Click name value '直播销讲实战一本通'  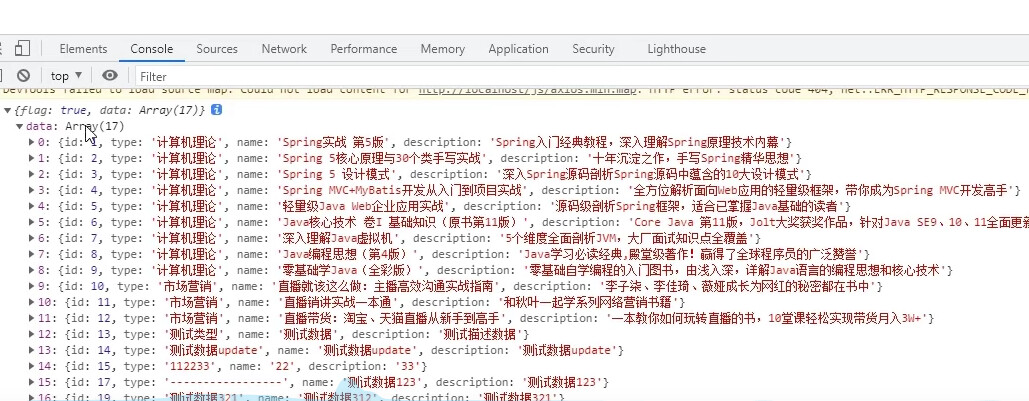pos(336,302)
